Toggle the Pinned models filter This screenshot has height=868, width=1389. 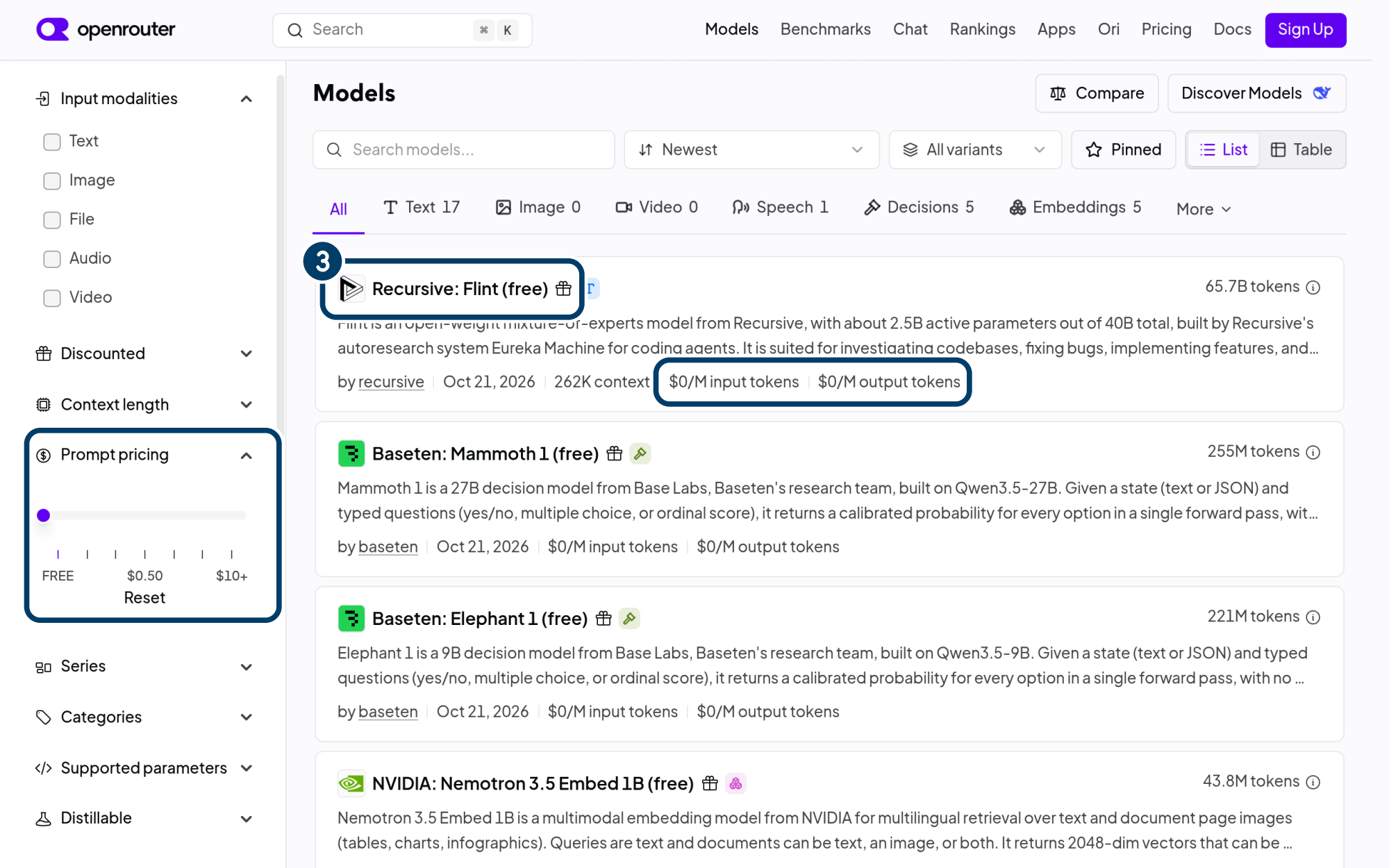1123,150
